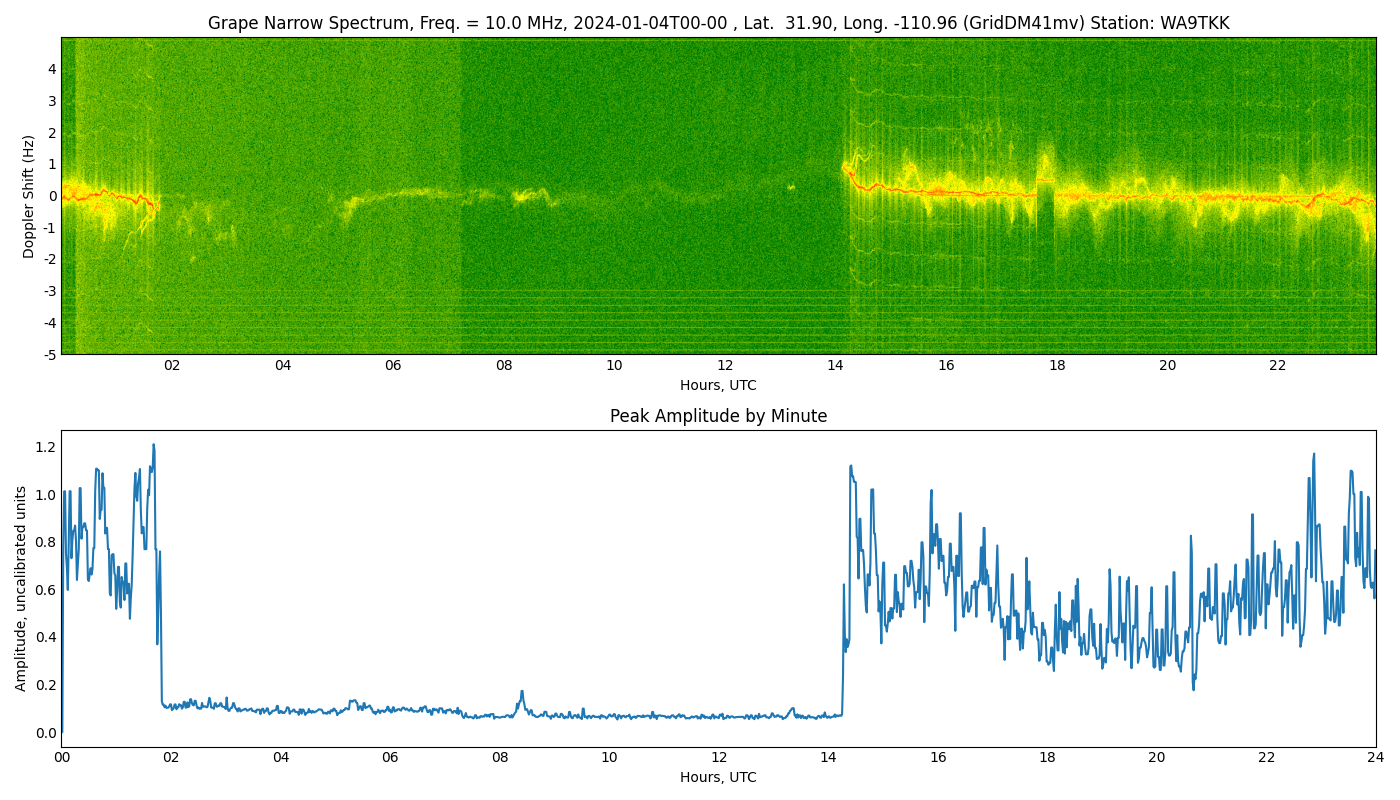Click the amplitude plot's Hours, UTC label
This screenshot has width=1400, height=800.
[718, 777]
